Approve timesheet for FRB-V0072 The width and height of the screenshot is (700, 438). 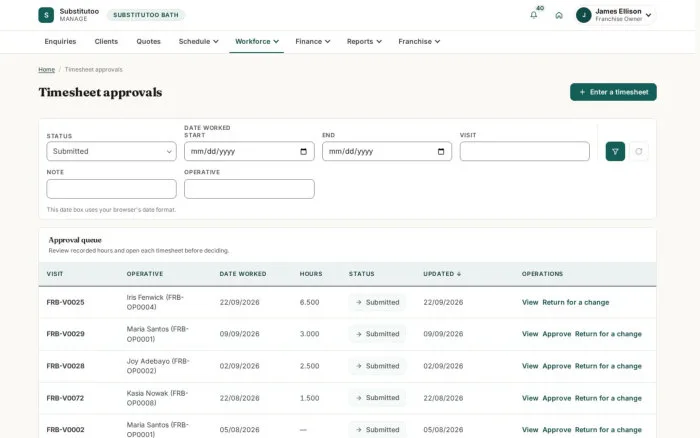tap(557, 398)
